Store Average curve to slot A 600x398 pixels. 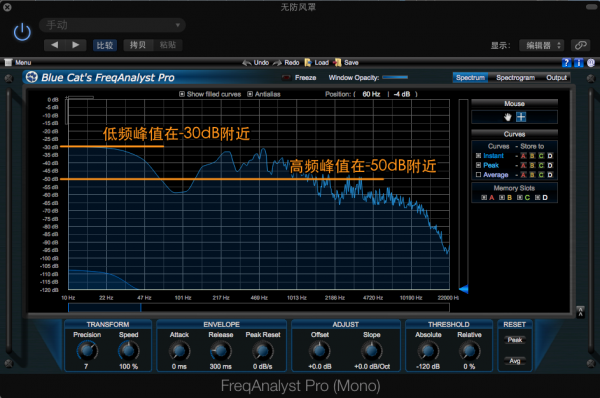(523, 175)
